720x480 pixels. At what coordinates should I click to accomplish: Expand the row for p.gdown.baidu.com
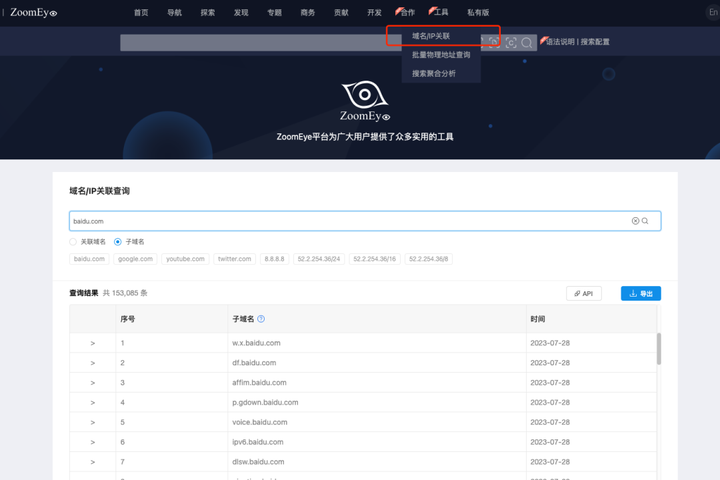[93, 402]
